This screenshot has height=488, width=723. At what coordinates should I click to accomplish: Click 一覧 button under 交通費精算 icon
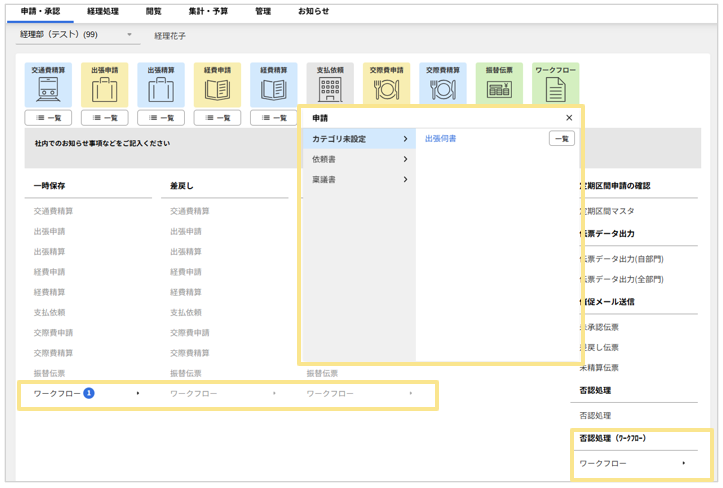(48, 118)
